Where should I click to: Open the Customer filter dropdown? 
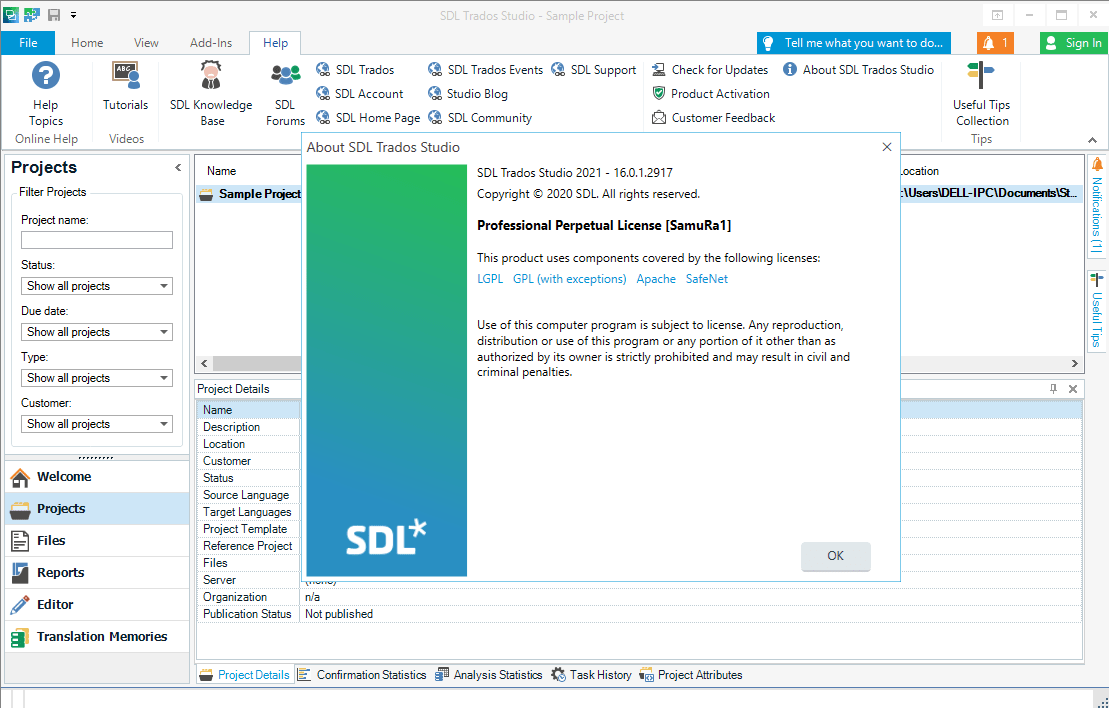(x=97, y=424)
